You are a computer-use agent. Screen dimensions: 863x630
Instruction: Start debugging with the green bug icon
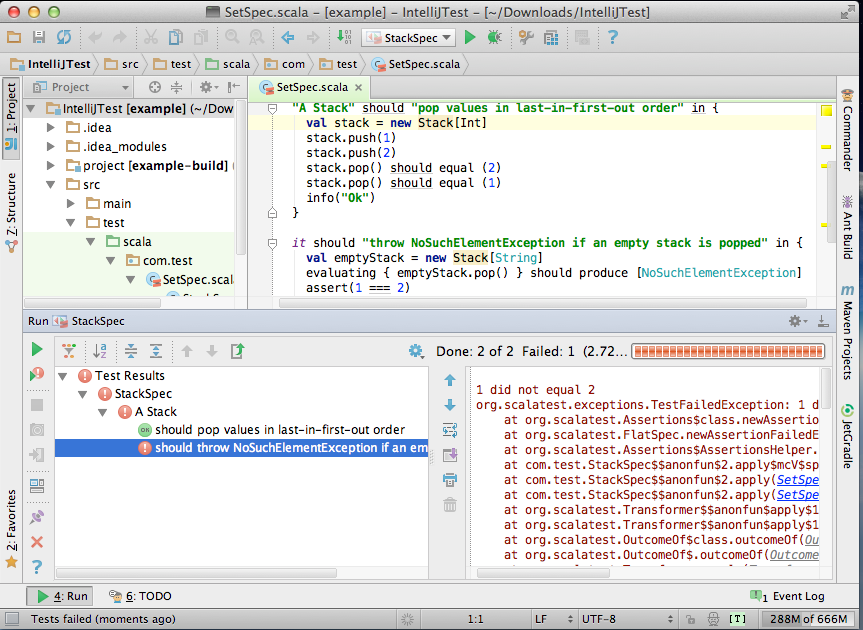[x=494, y=37]
